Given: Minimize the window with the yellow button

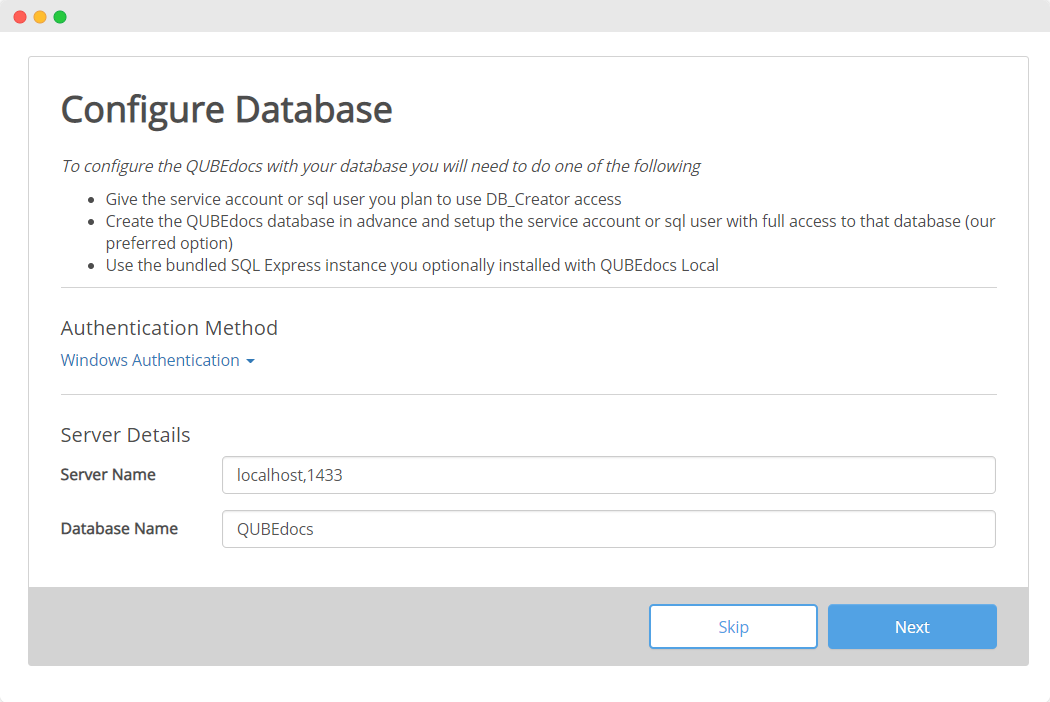Looking at the screenshot, I should coord(40,17).
